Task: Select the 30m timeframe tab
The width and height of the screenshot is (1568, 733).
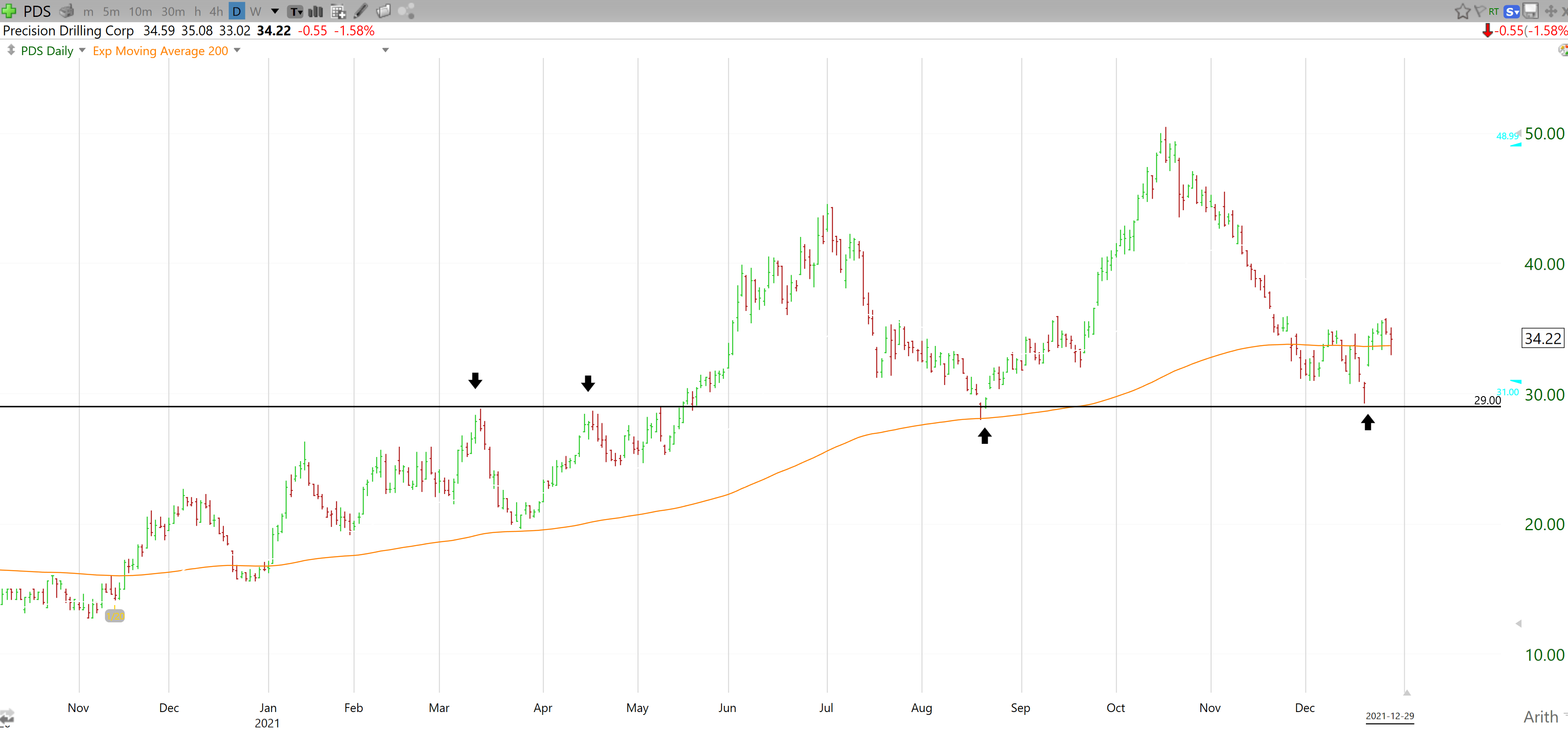Action: pos(174,11)
